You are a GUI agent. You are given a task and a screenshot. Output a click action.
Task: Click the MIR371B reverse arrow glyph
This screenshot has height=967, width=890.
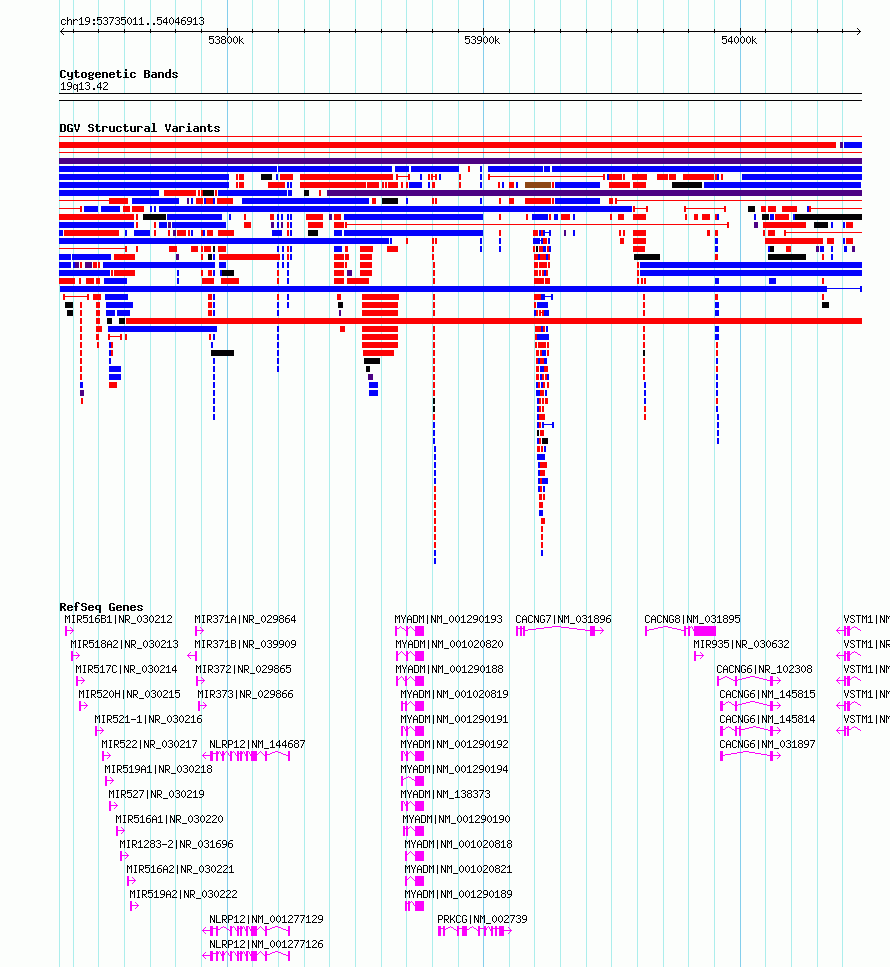tap(192, 656)
